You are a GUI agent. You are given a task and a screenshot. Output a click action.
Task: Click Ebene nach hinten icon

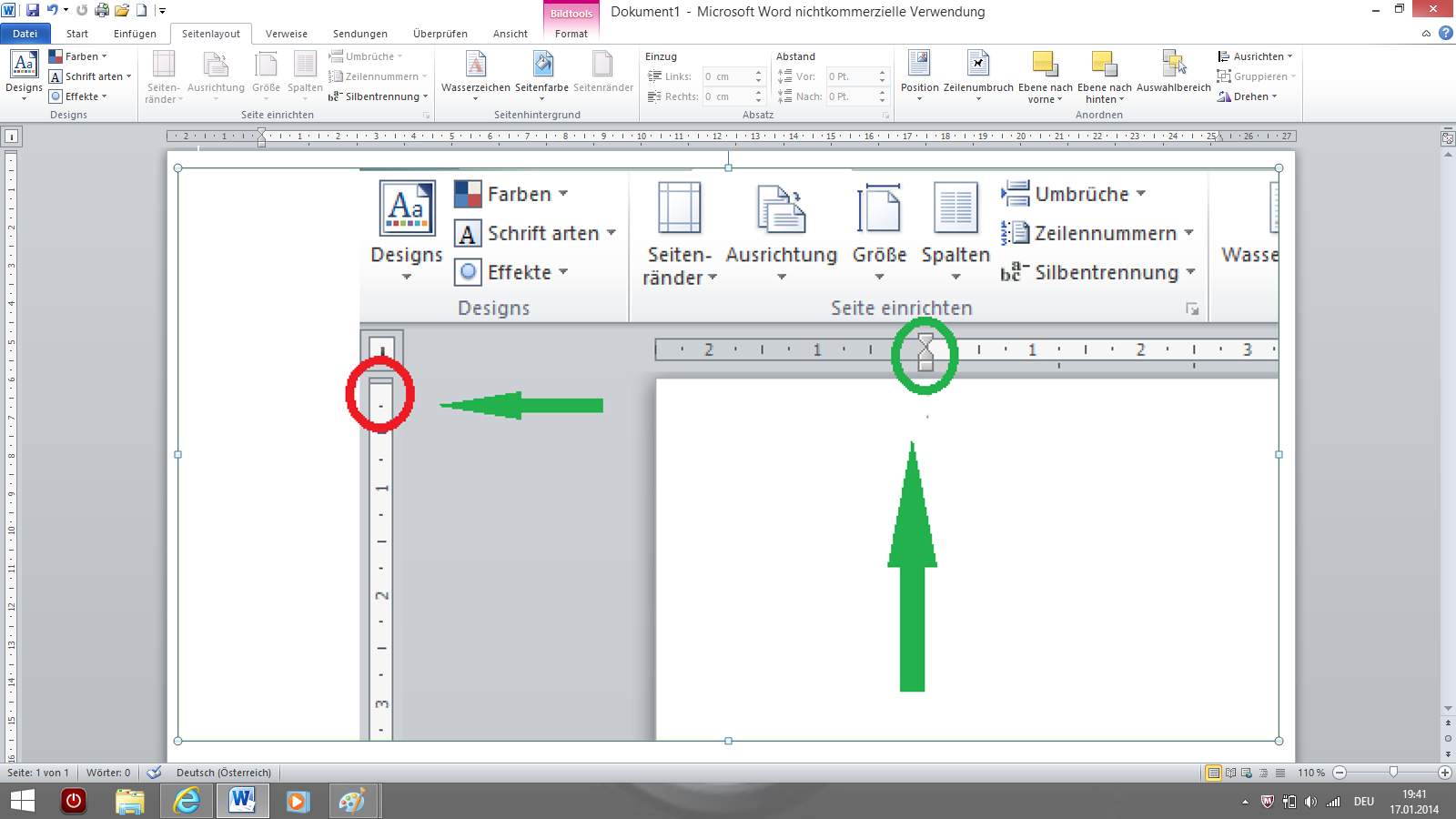(1104, 66)
